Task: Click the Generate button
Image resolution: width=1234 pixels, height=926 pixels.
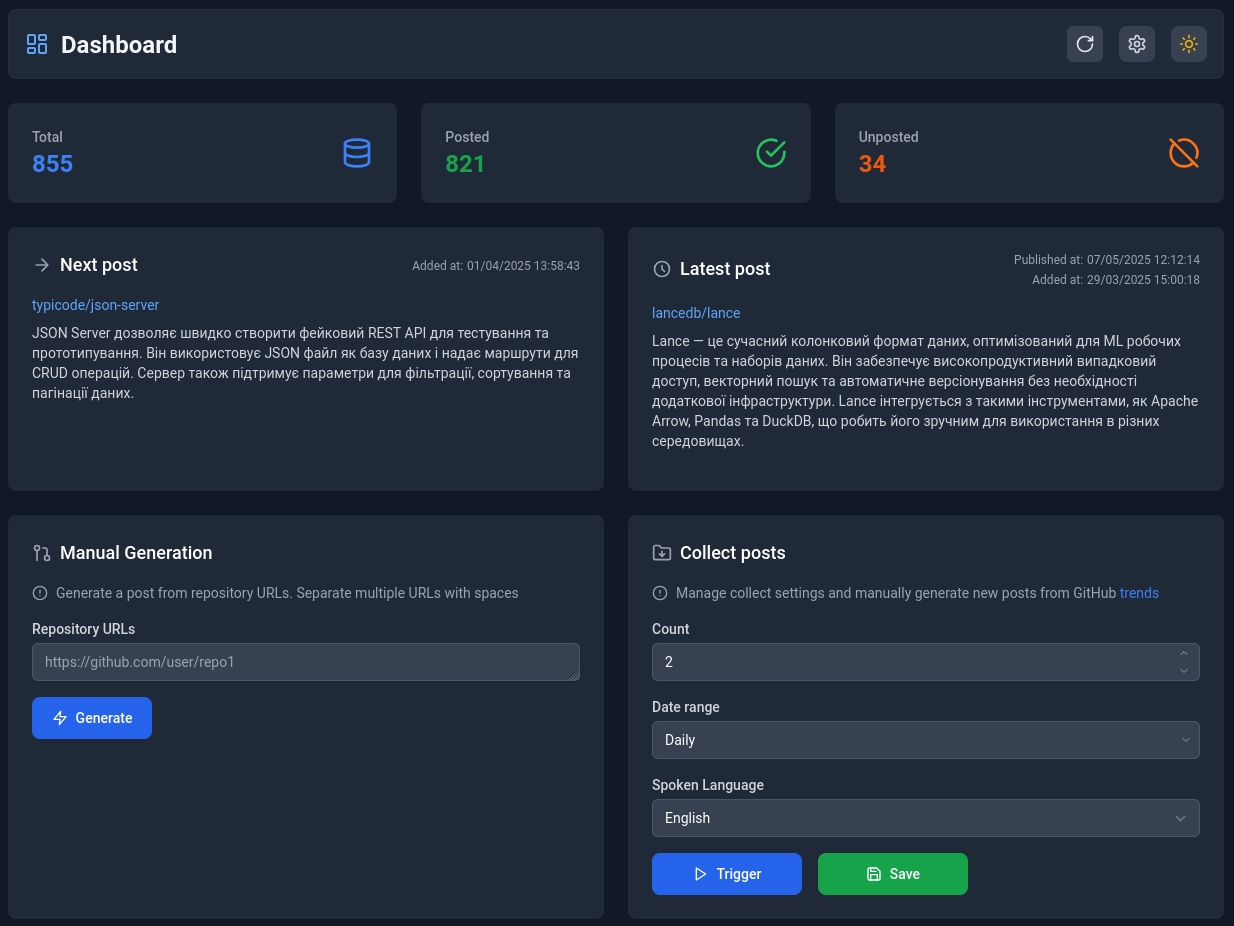Action: point(92,718)
